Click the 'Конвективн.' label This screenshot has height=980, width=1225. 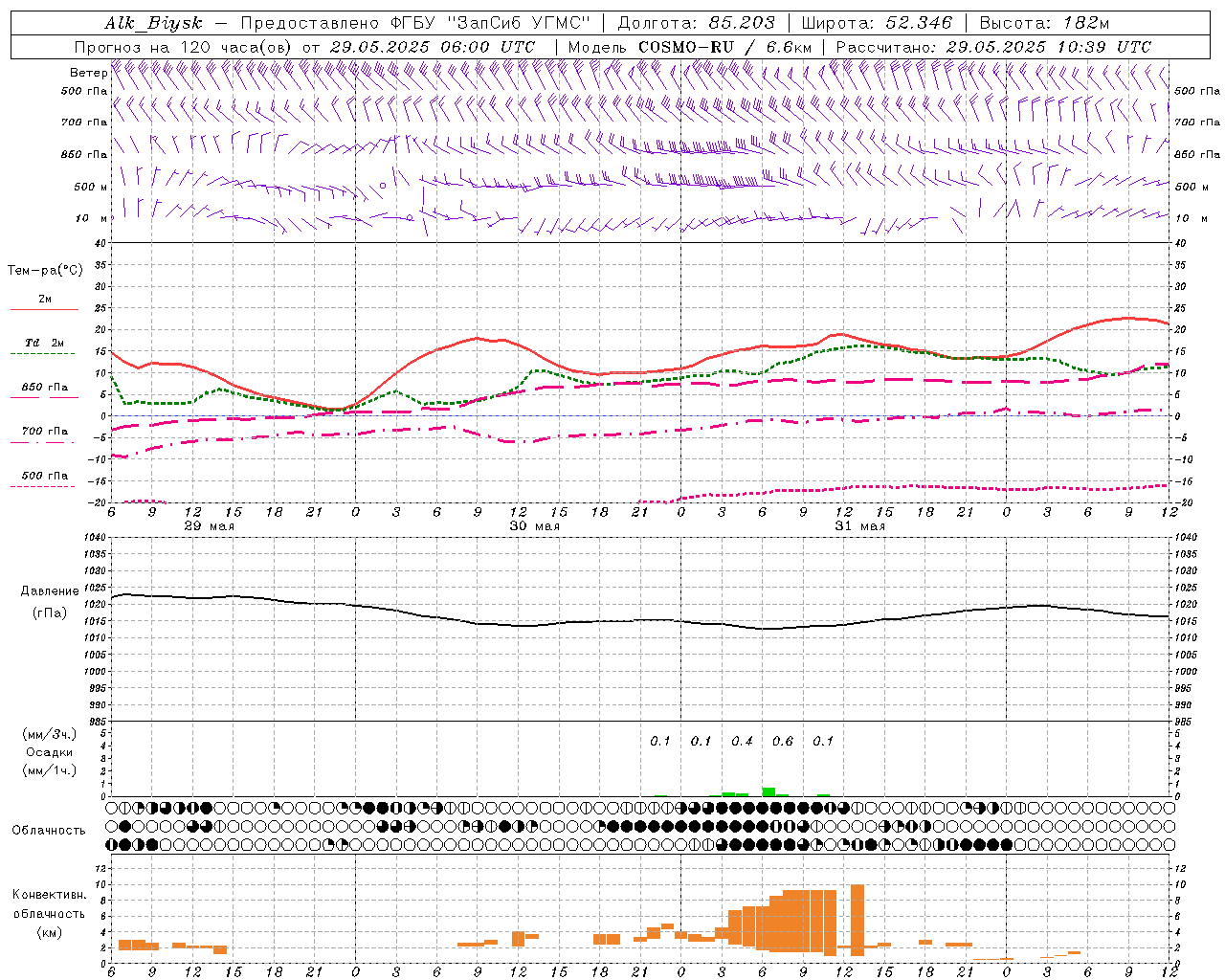click(x=50, y=895)
